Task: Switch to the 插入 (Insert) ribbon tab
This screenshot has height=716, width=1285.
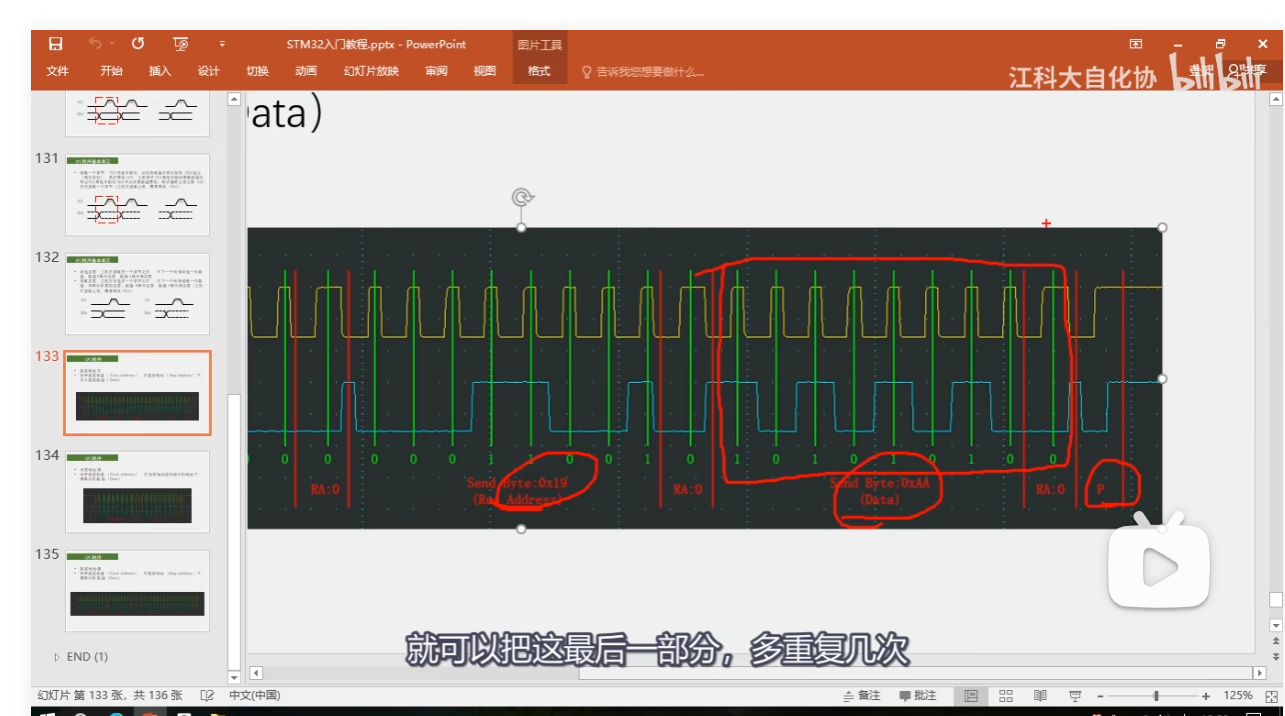Action: pos(160,71)
